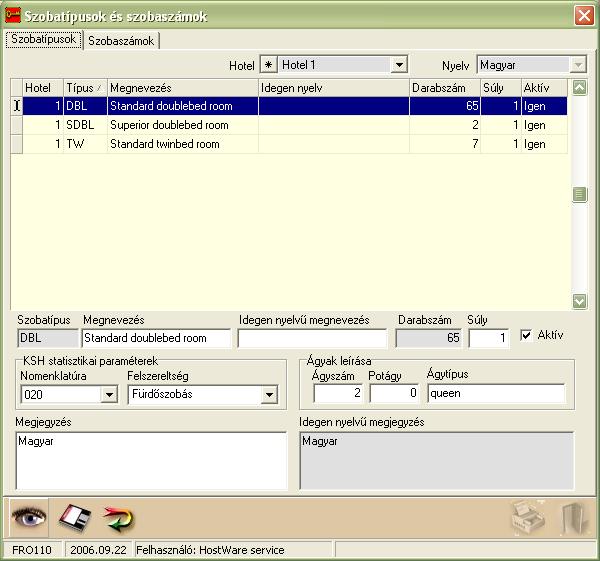Click the Ágyszám input field
Viewport: 600px width, 561px height.
pos(338,393)
